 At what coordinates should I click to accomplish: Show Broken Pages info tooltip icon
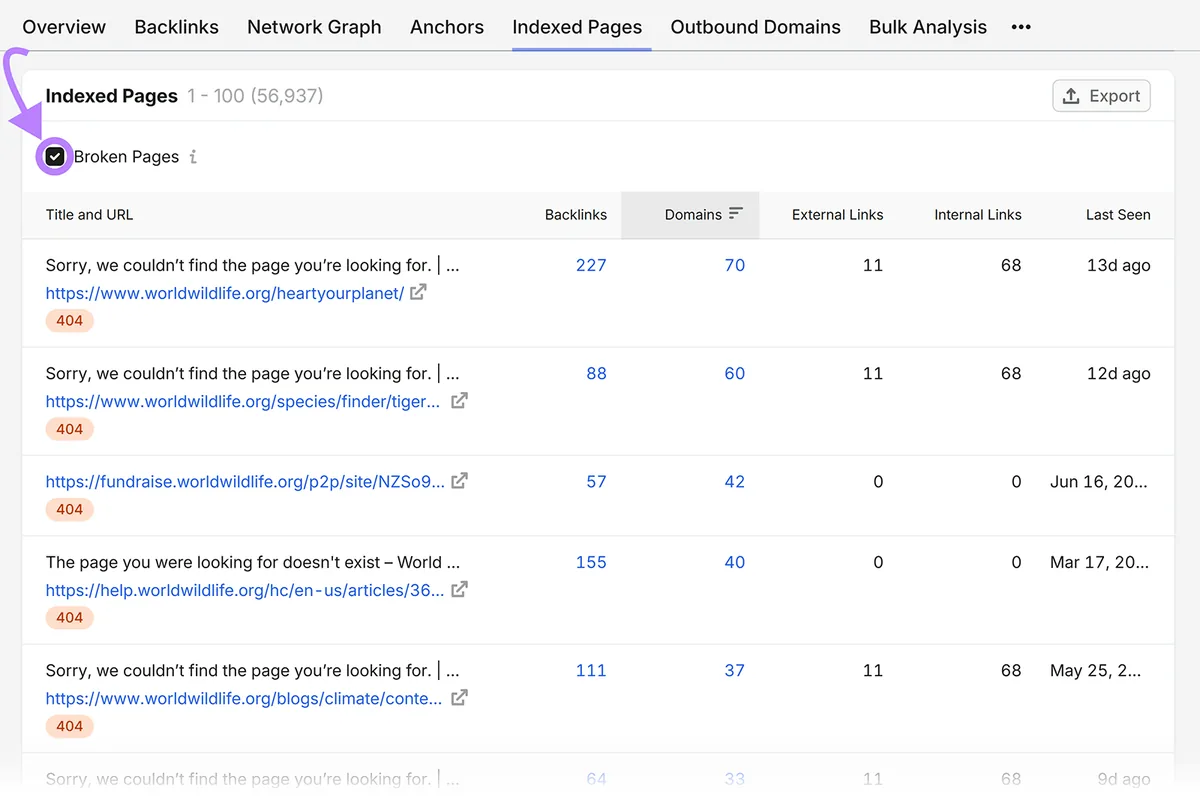tap(193, 157)
